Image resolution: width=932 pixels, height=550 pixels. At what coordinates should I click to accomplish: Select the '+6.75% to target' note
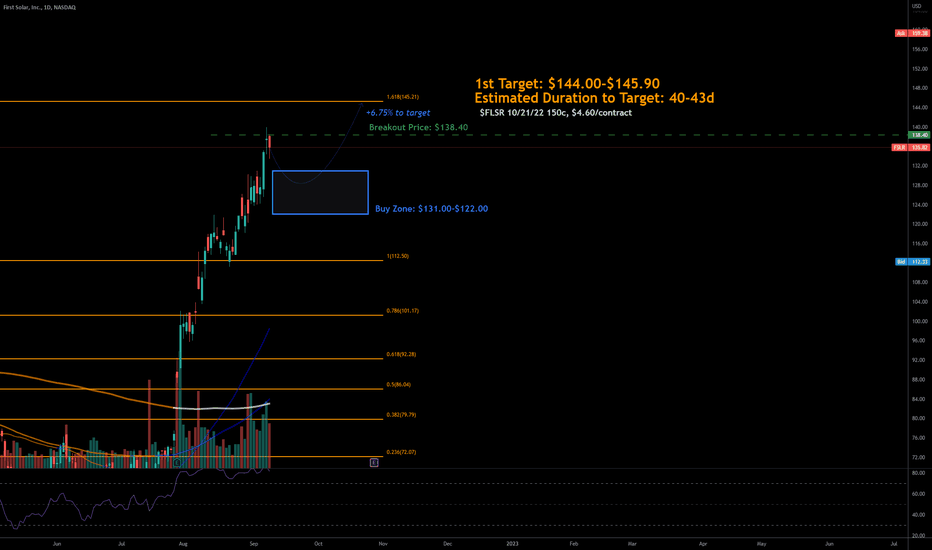398,112
